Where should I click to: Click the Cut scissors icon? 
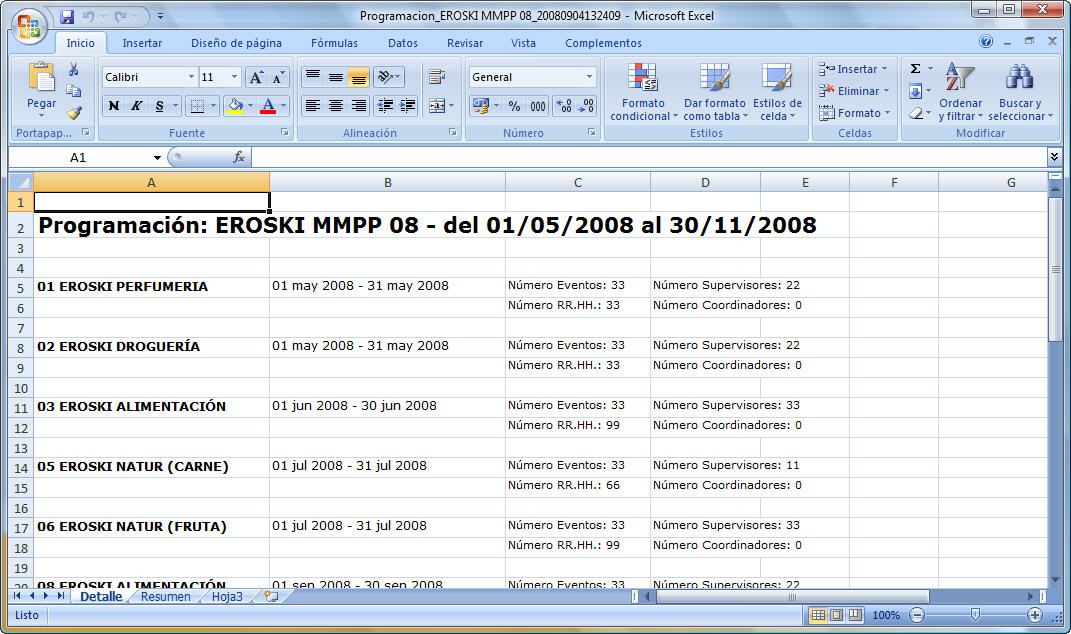pyautogui.click(x=74, y=69)
